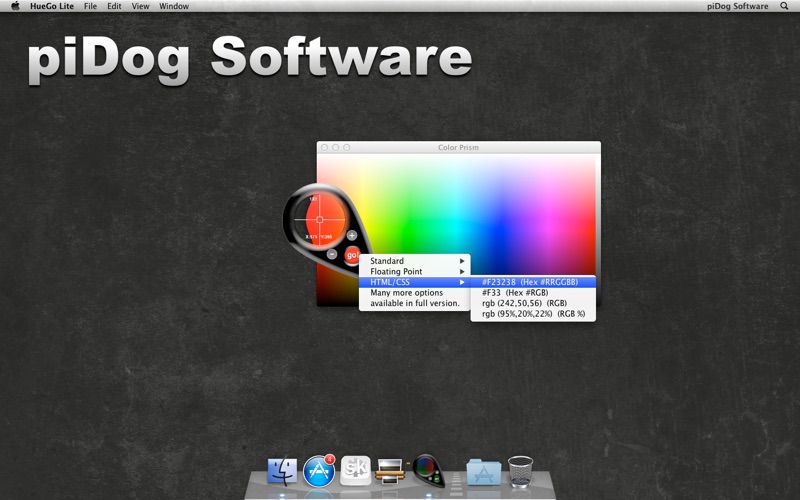Screen dimensions: 800x500
Task: Open Finder from the Dock
Action: tap(283, 469)
